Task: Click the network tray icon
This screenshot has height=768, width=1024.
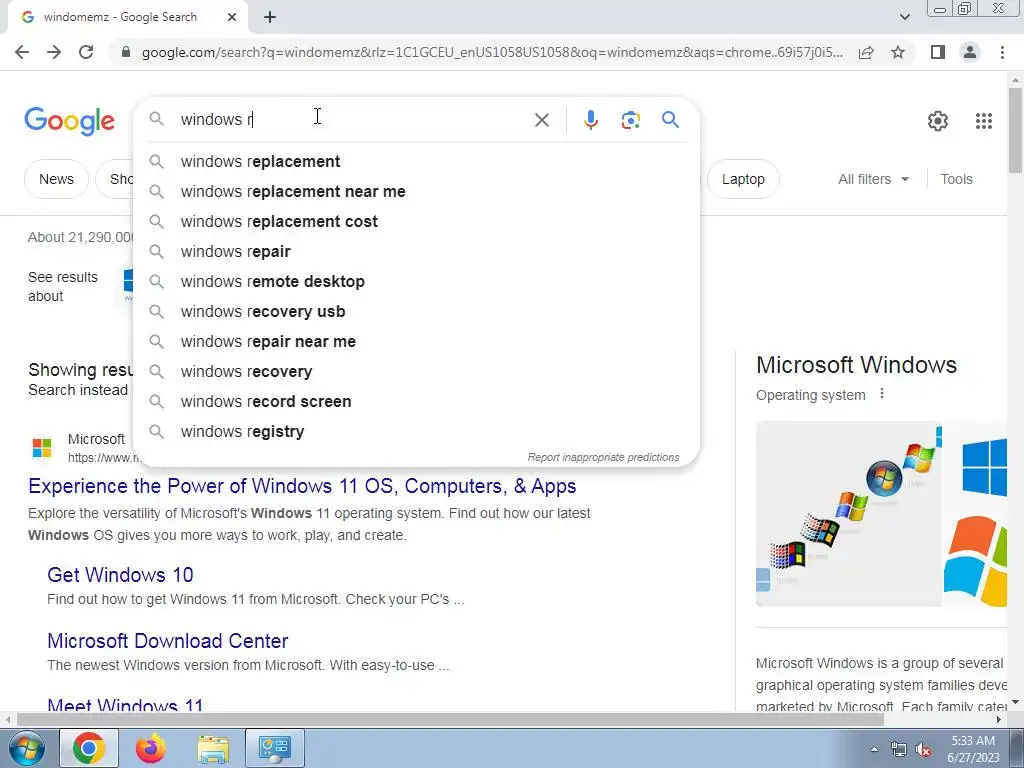Action: [x=899, y=750]
